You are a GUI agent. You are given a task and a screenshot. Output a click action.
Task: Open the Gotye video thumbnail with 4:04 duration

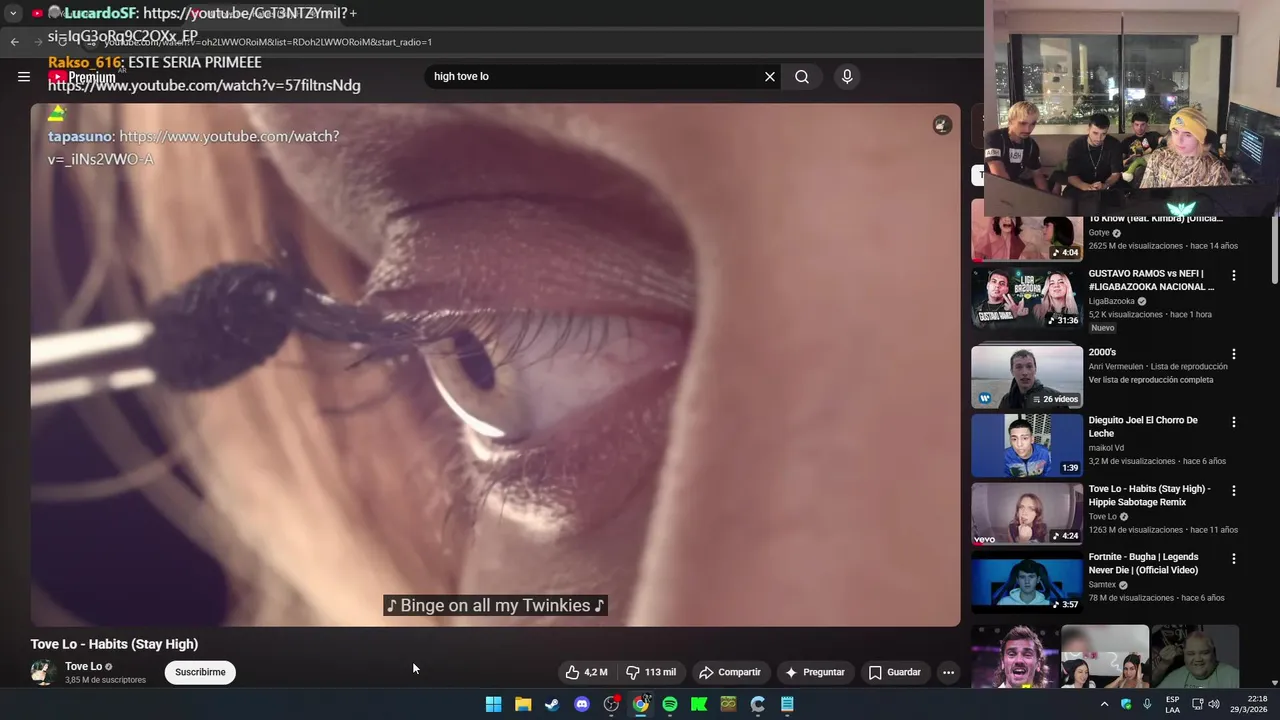click(1027, 232)
